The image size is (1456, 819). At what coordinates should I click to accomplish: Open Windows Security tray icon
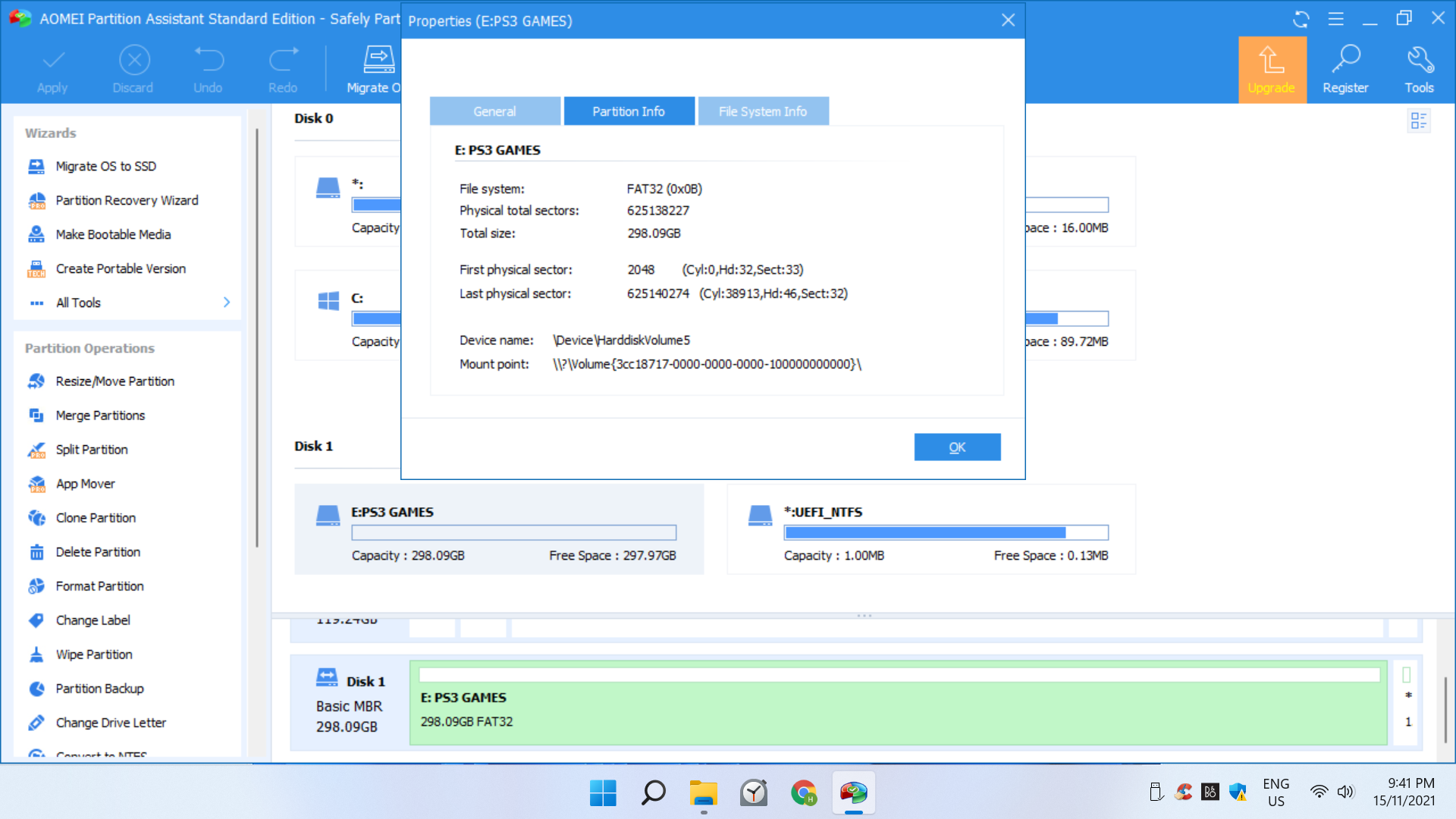1238,792
